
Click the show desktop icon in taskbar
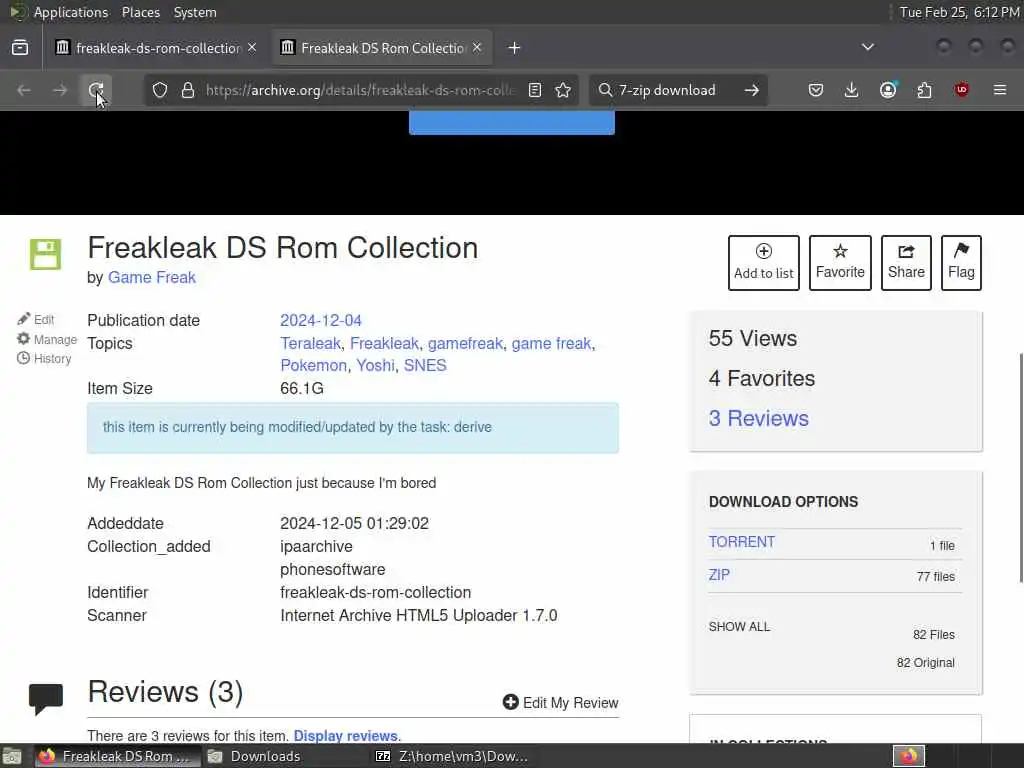click(12, 756)
